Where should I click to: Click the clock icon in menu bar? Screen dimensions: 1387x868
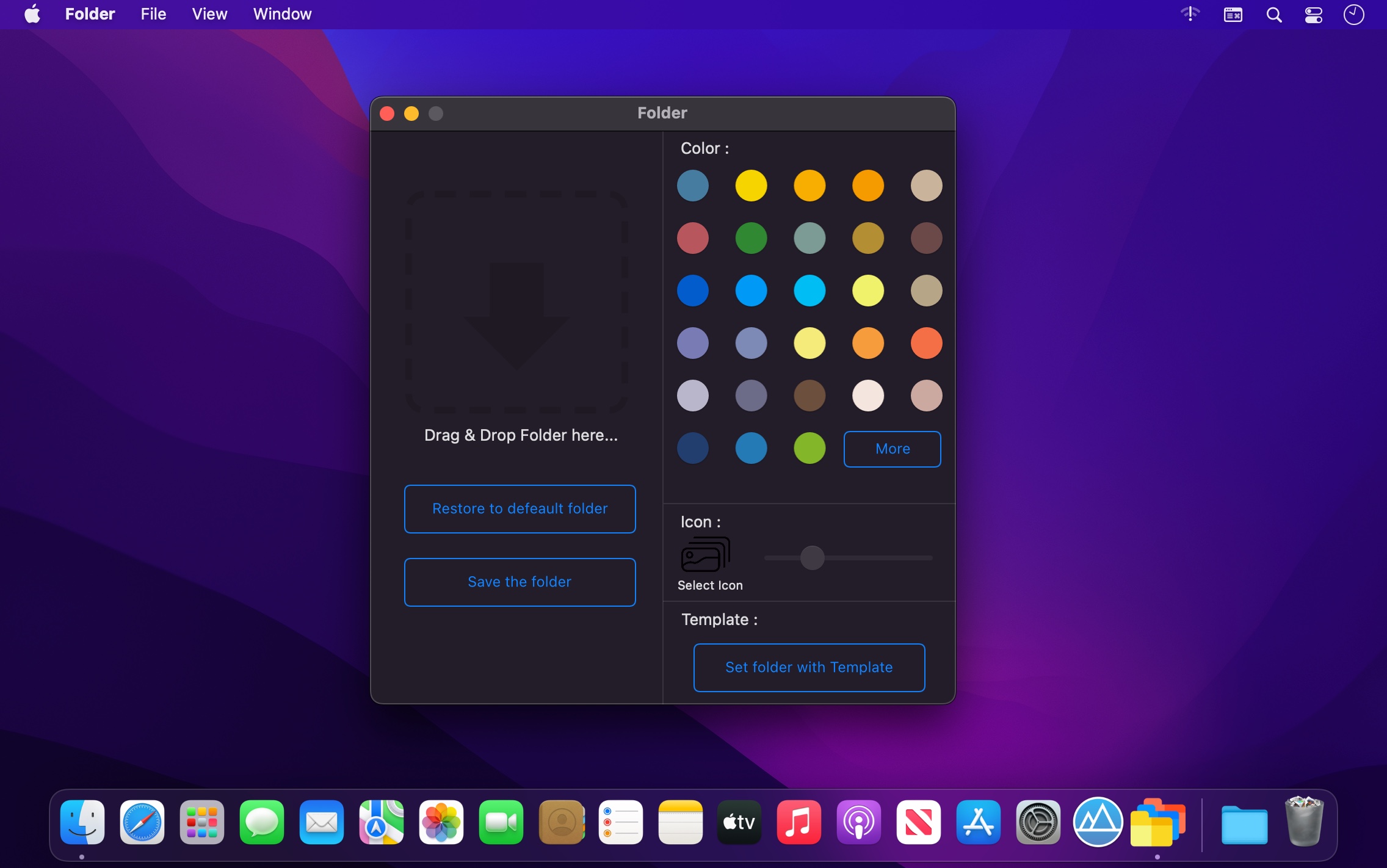pyautogui.click(x=1353, y=15)
